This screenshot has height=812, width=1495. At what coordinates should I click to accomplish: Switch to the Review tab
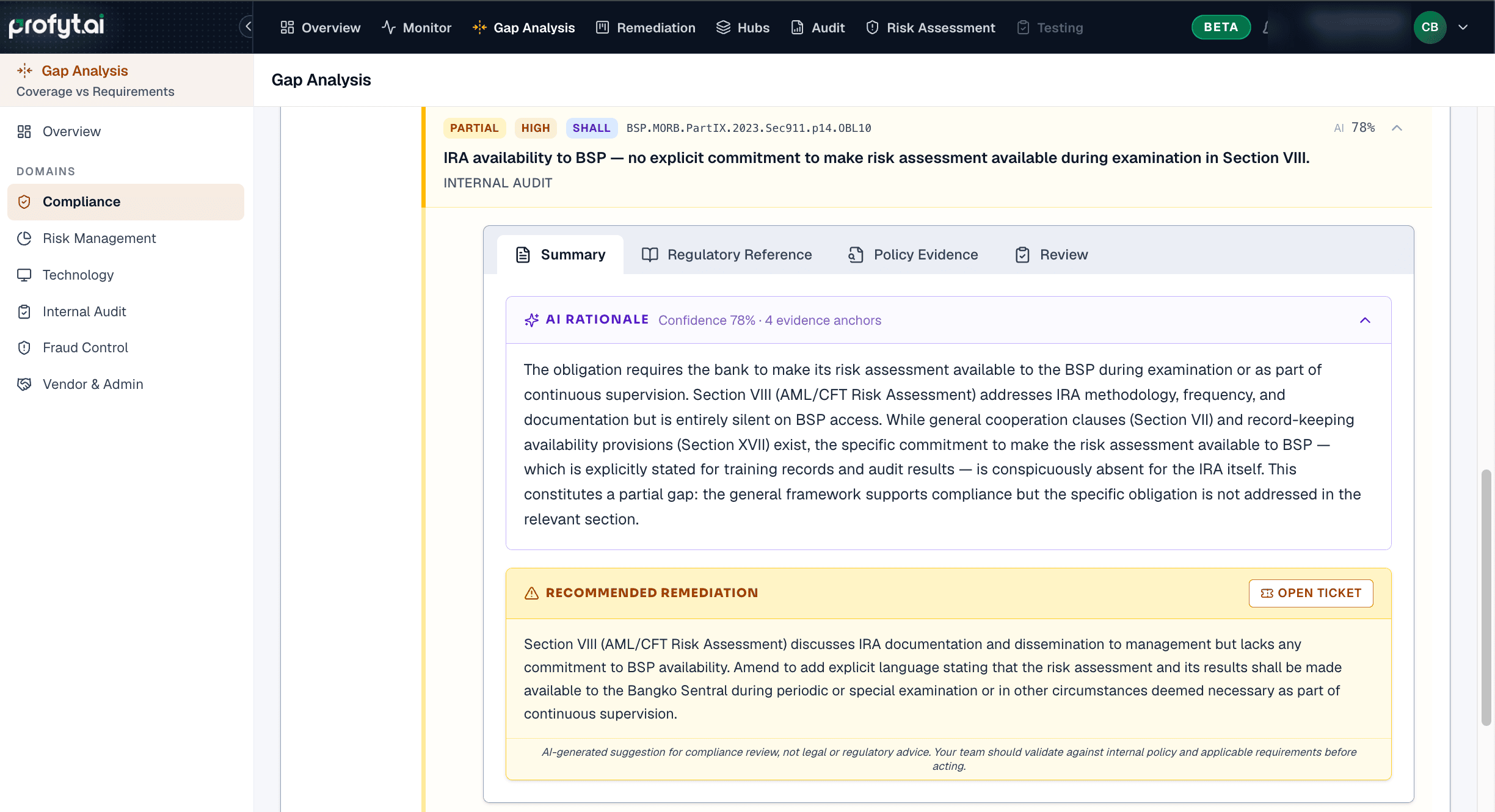[x=1052, y=255]
